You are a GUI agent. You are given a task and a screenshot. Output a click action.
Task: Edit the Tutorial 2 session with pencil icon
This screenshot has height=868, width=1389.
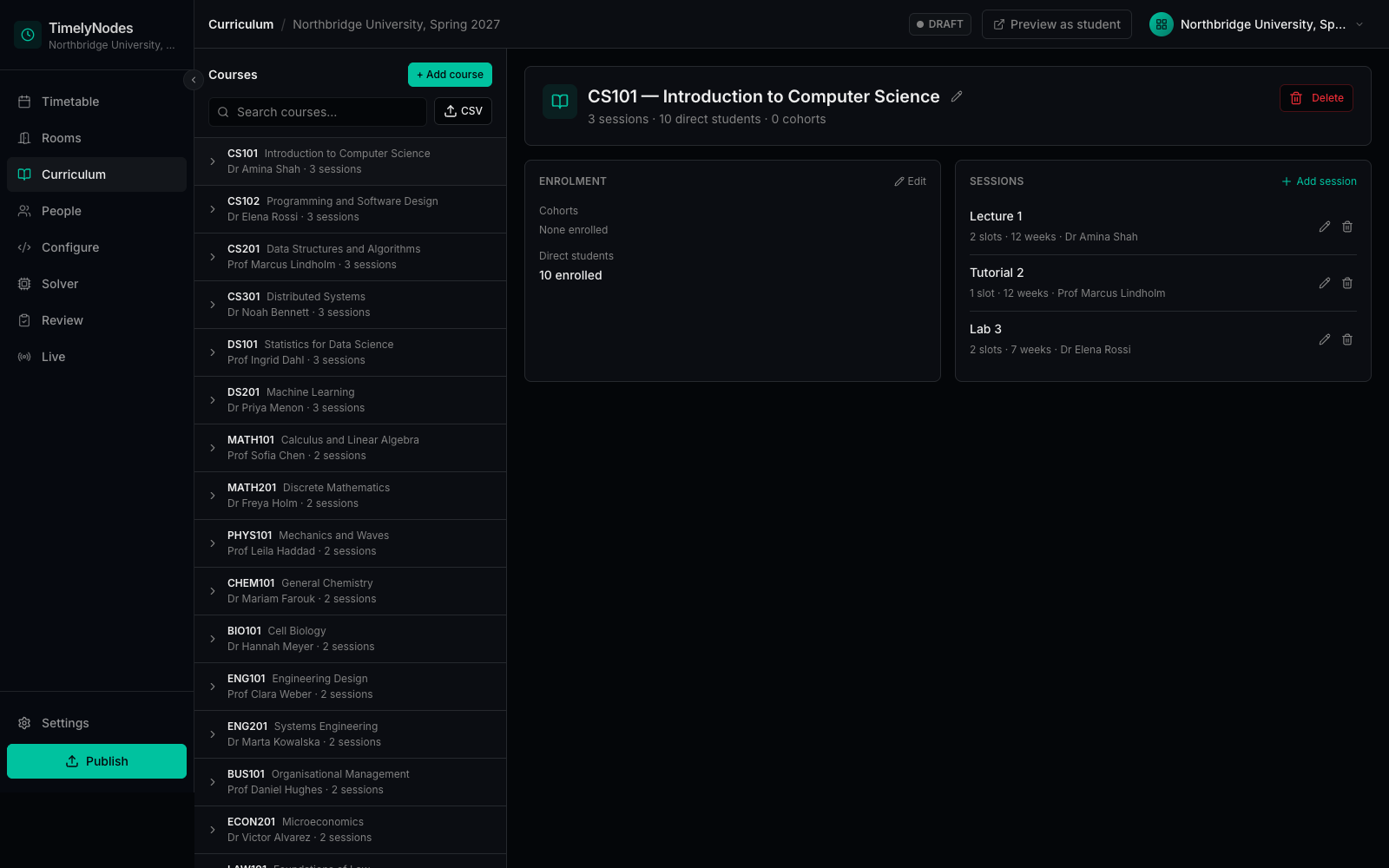(1325, 283)
